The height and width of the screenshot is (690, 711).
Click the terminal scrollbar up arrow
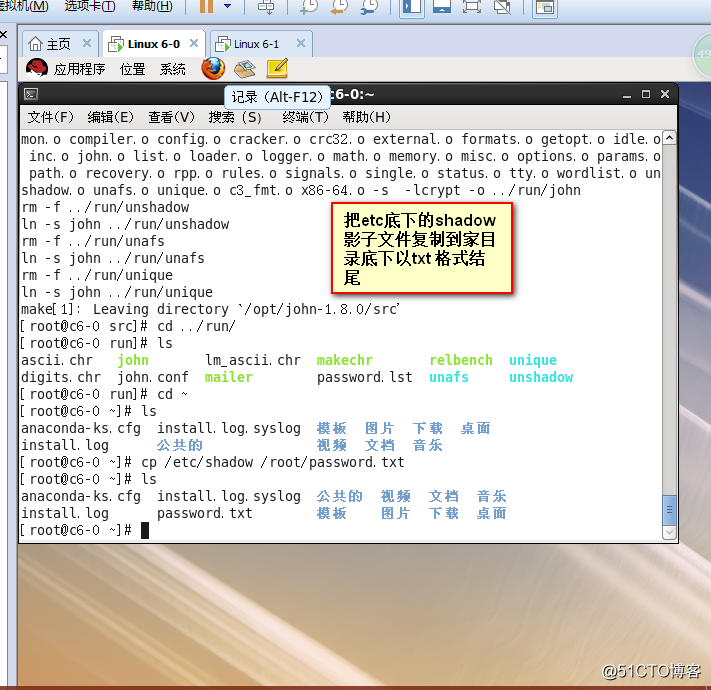(x=669, y=138)
